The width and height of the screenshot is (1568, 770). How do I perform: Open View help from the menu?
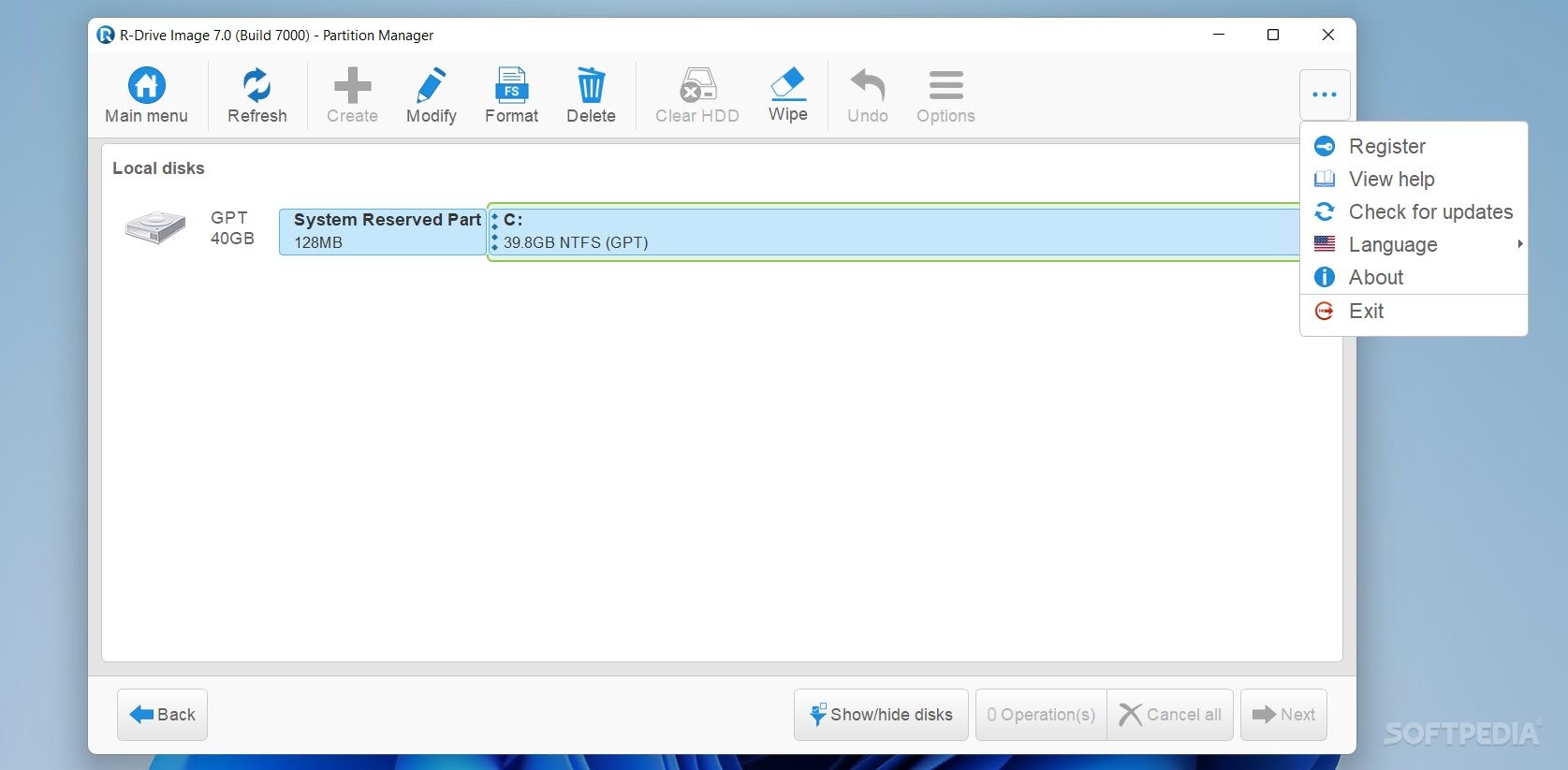point(1414,179)
